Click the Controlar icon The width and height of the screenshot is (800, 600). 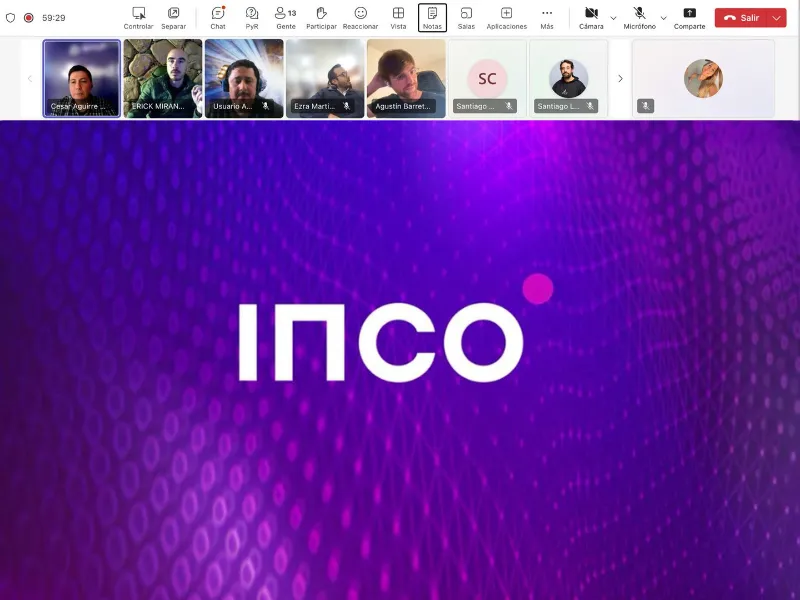click(138, 17)
